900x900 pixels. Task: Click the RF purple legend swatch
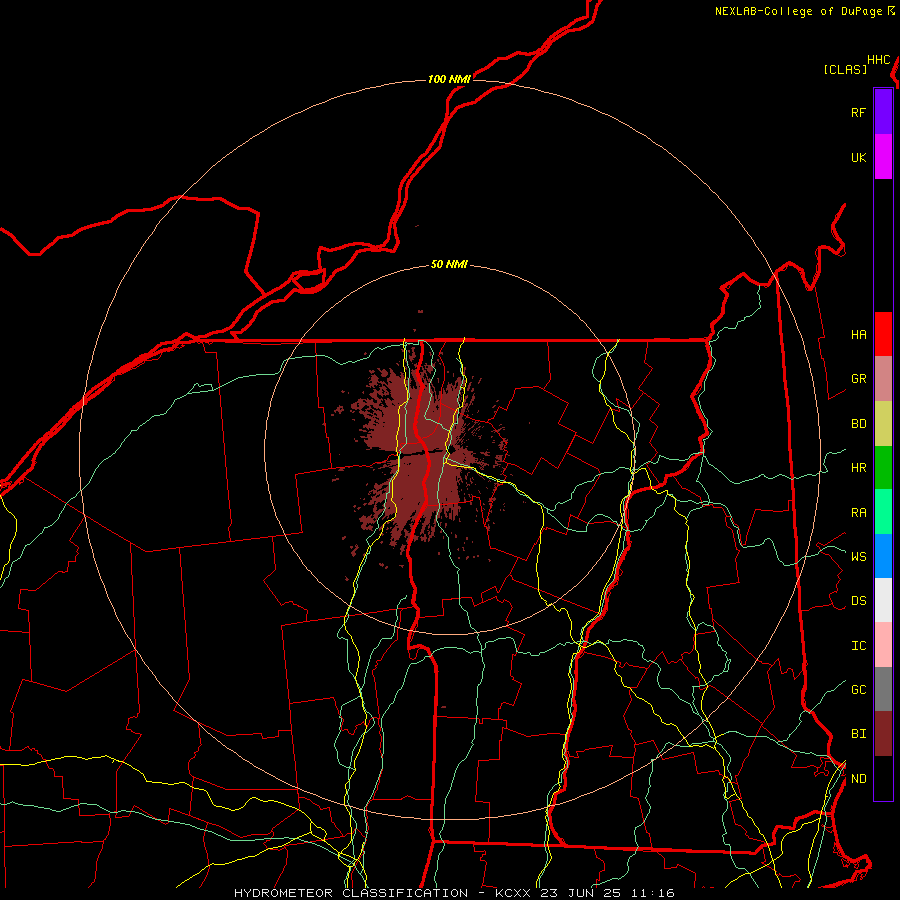pos(883,112)
